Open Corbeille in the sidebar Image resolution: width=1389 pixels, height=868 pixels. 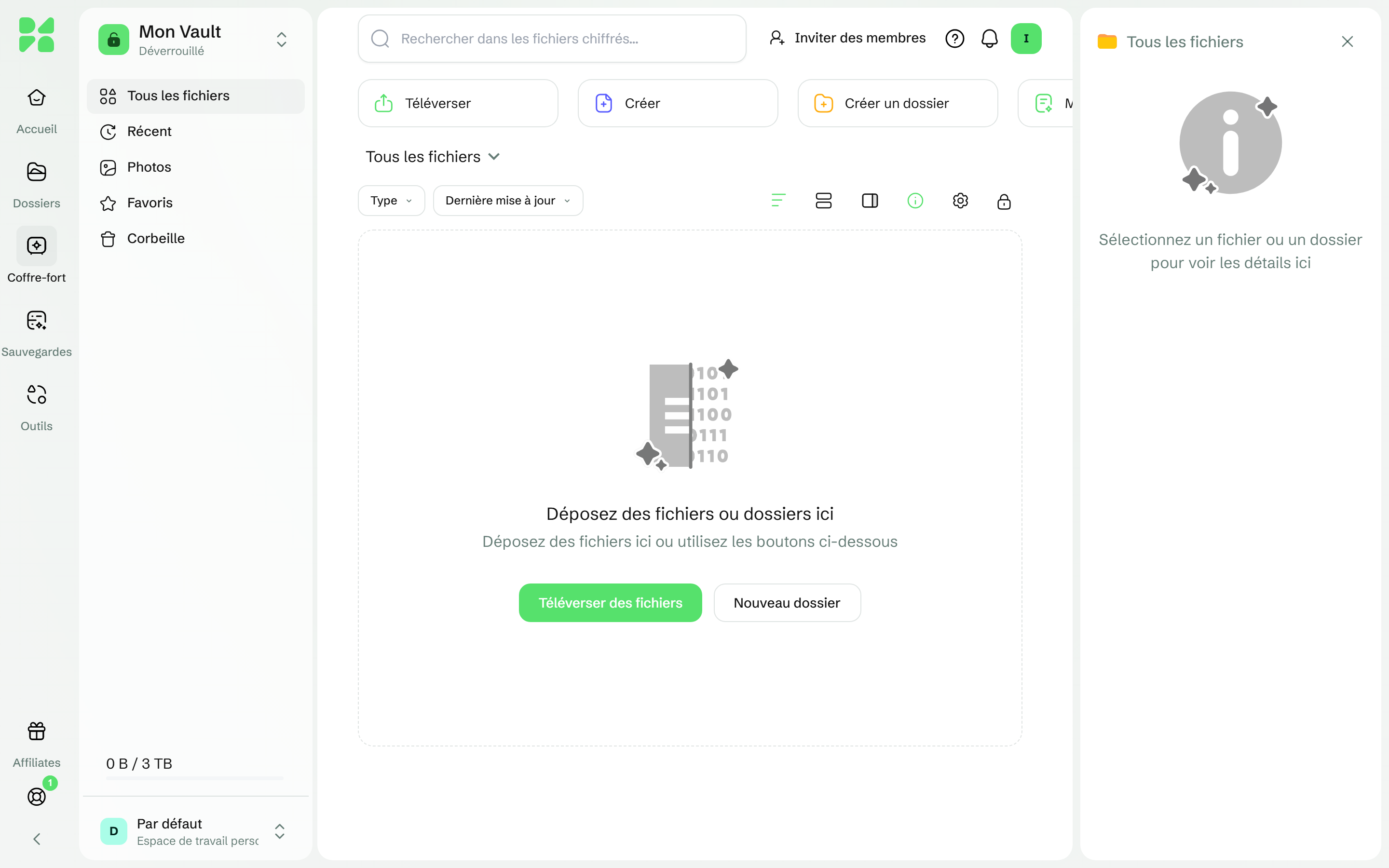point(196,238)
